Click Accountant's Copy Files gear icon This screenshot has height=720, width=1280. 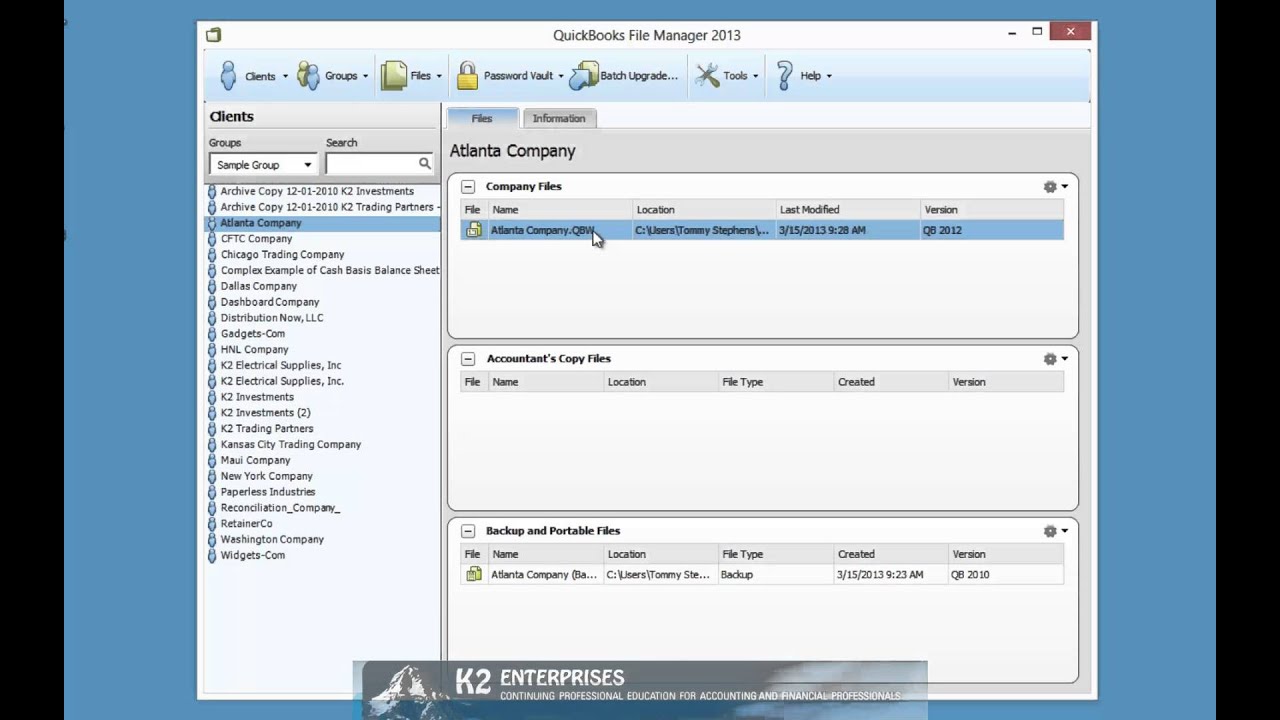[x=1050, y=359]
